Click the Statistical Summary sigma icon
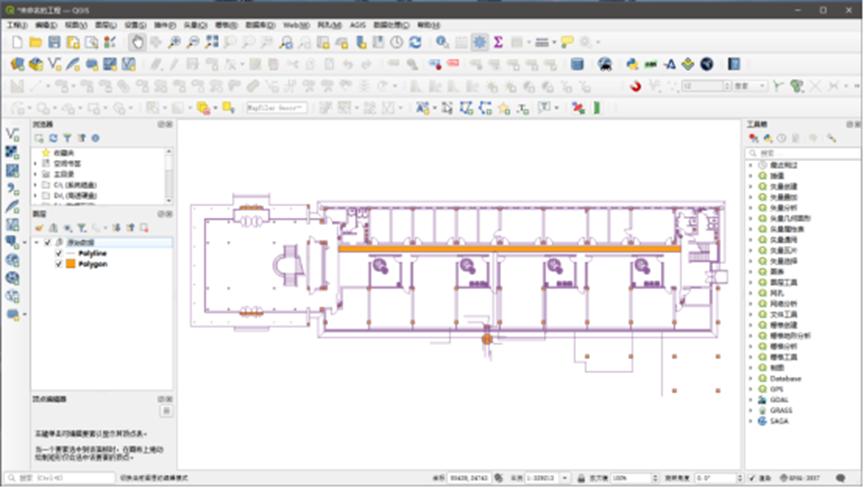864x488 pixels. point(498,42)
